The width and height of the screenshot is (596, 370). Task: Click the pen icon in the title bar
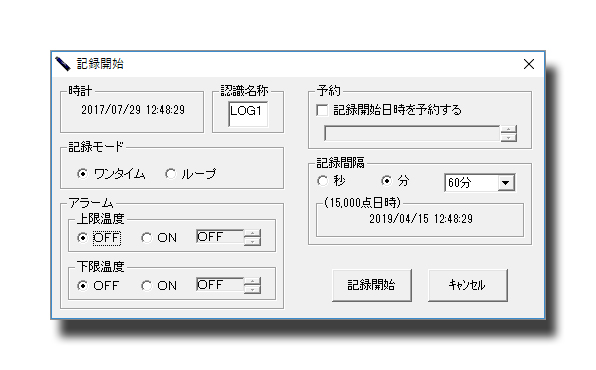click(x=63, y=64)
